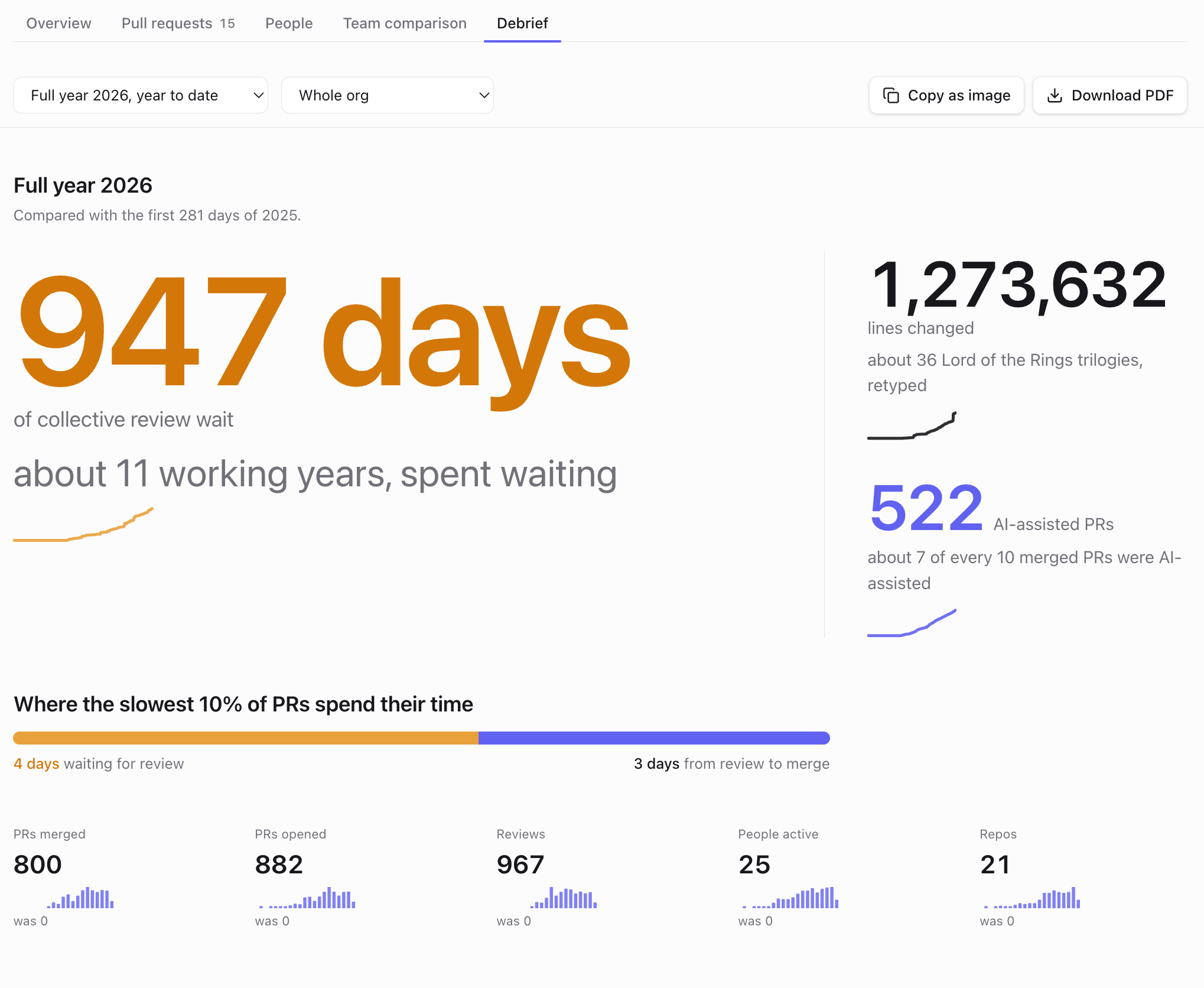Select the Debrief tab
1204x988 pixels.
[x=522, y=23]
